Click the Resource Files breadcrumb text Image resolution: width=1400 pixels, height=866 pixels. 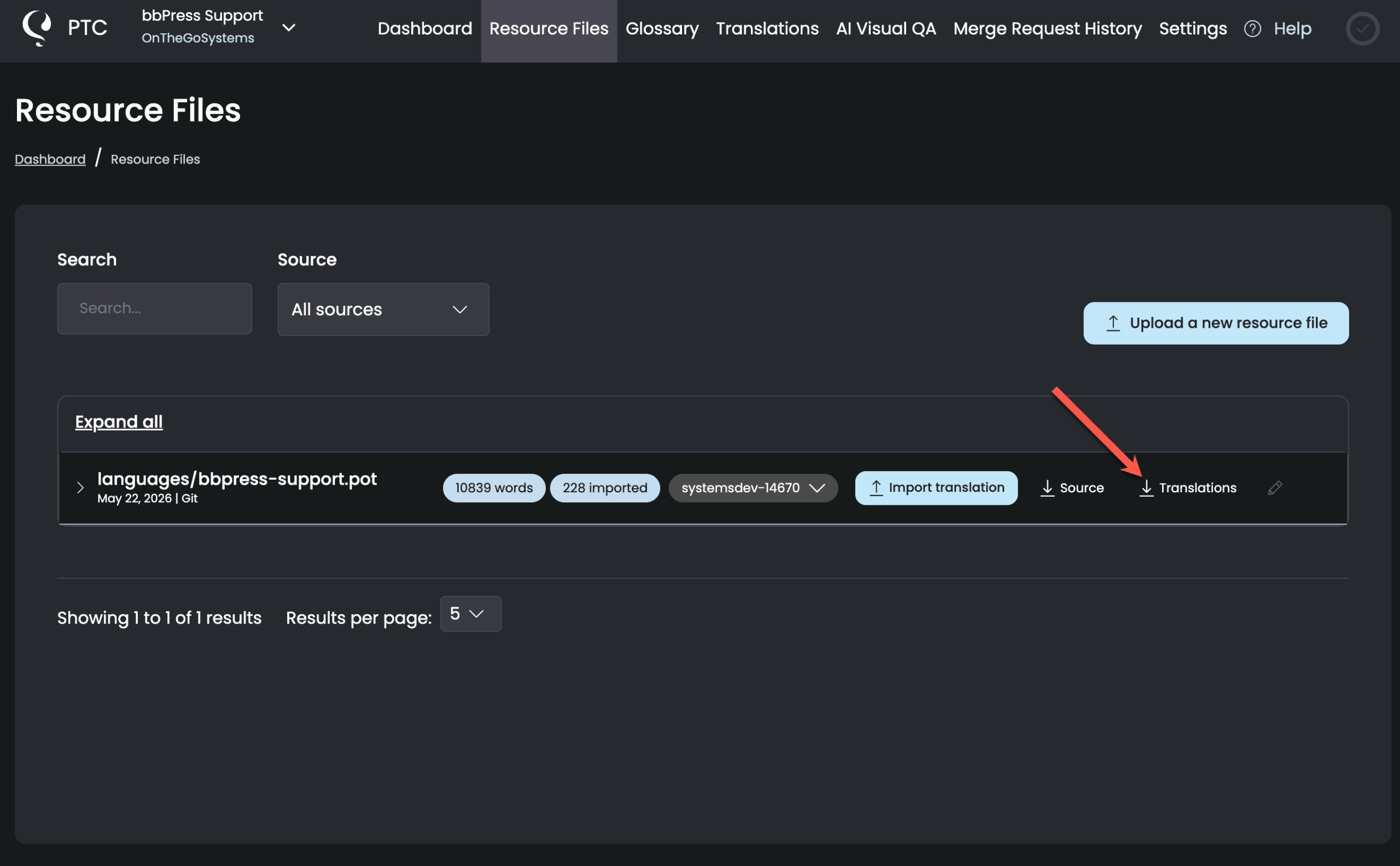(155, 159)
